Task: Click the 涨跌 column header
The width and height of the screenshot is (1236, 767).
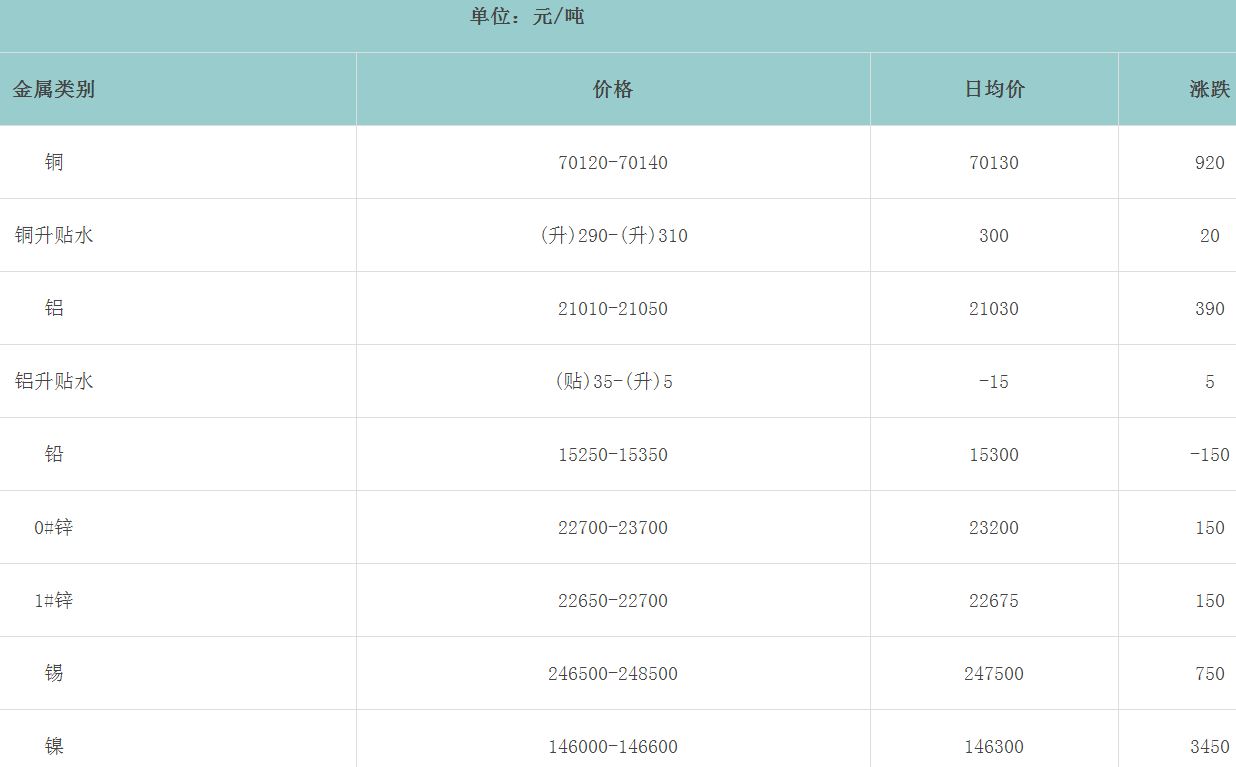Action: coord(1209,89)
